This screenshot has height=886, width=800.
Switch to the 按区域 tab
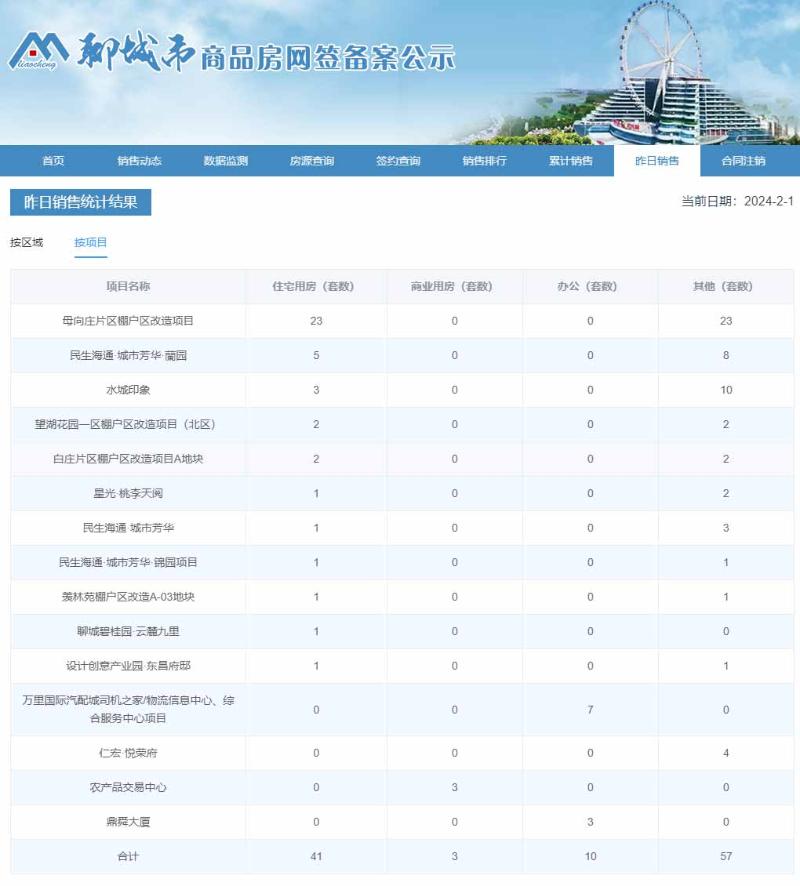[27, 242]
